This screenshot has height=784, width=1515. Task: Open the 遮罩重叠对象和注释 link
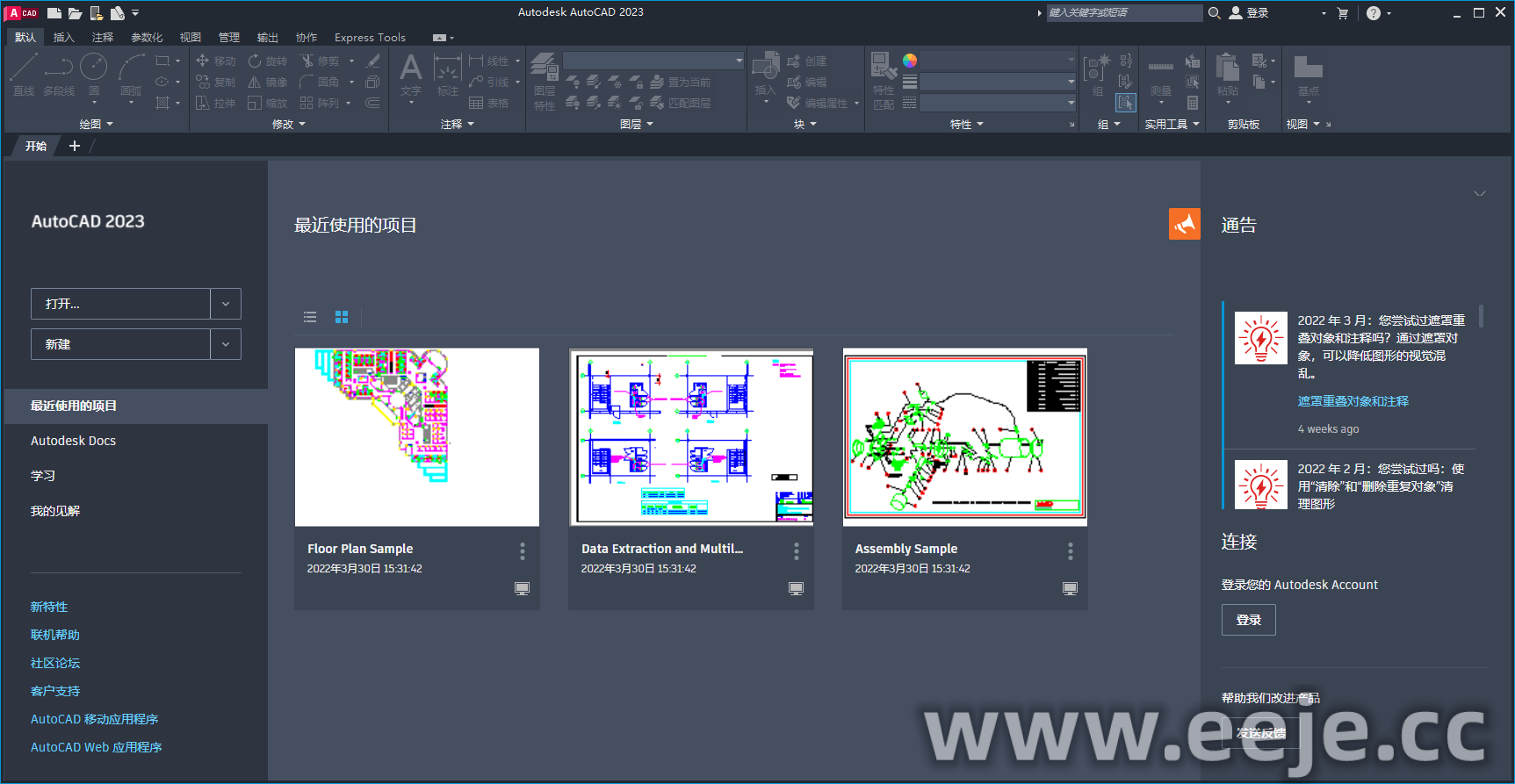tap(1353, 401)
